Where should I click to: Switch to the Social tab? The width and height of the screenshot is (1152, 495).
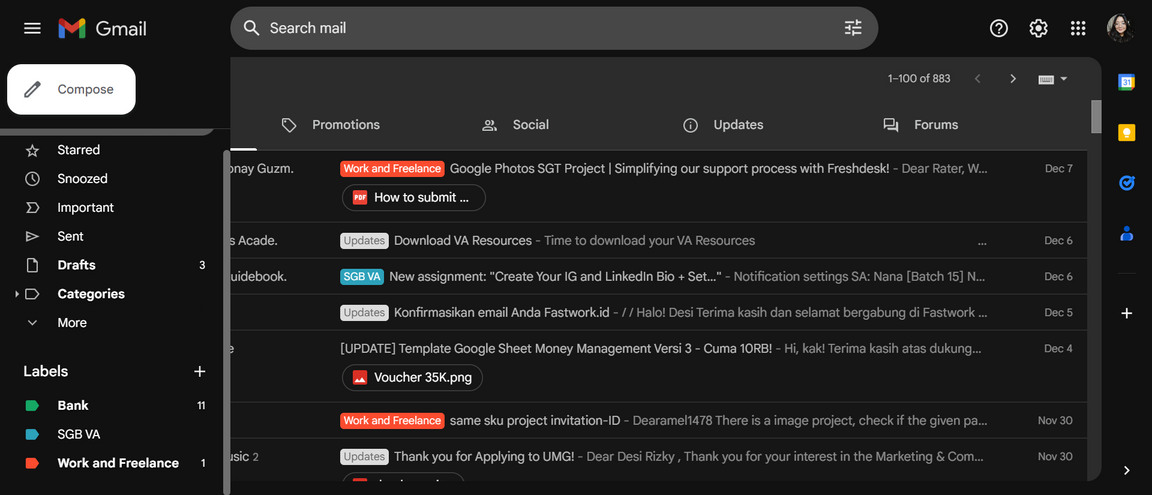coord(516,125)
